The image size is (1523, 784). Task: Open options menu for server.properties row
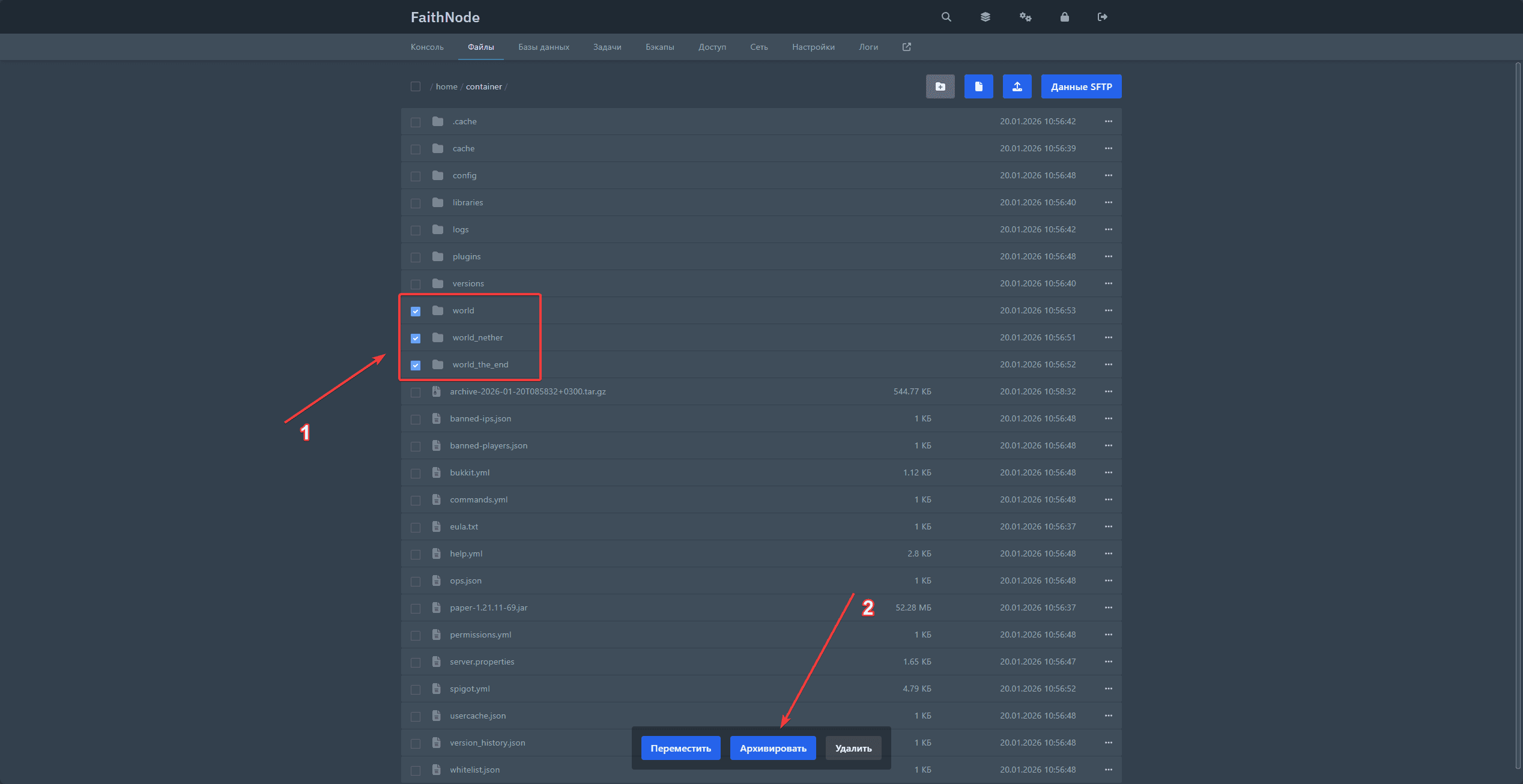point(1108,662)
